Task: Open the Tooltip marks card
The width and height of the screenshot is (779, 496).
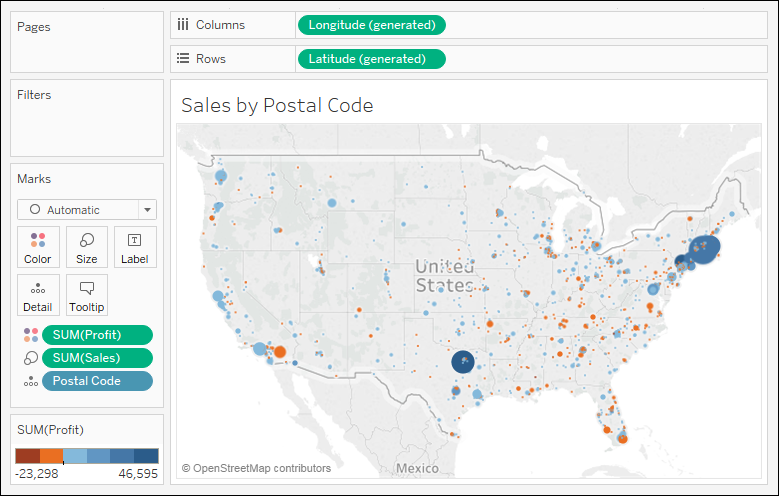Action: coord(86,295)
